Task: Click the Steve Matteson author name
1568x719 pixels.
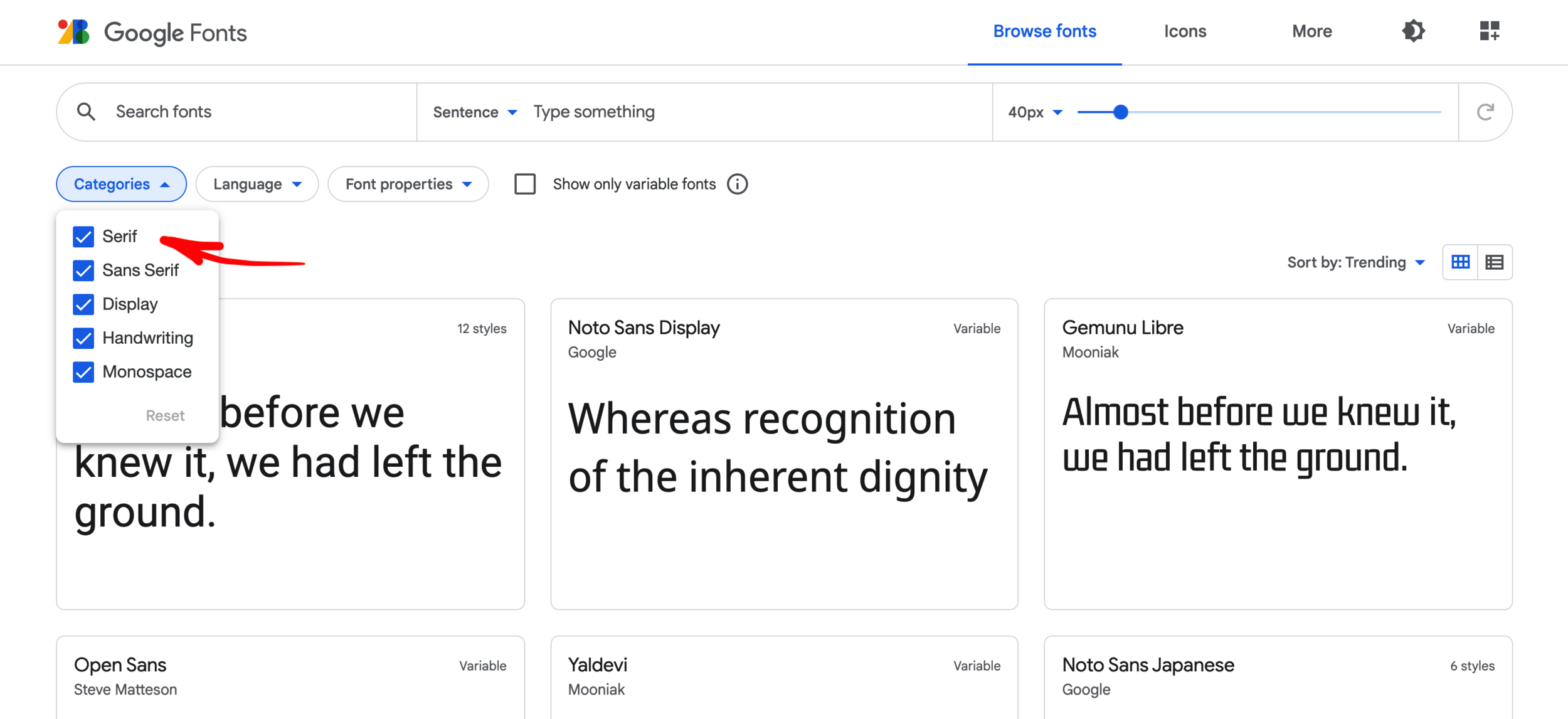Action: [125, 690]
